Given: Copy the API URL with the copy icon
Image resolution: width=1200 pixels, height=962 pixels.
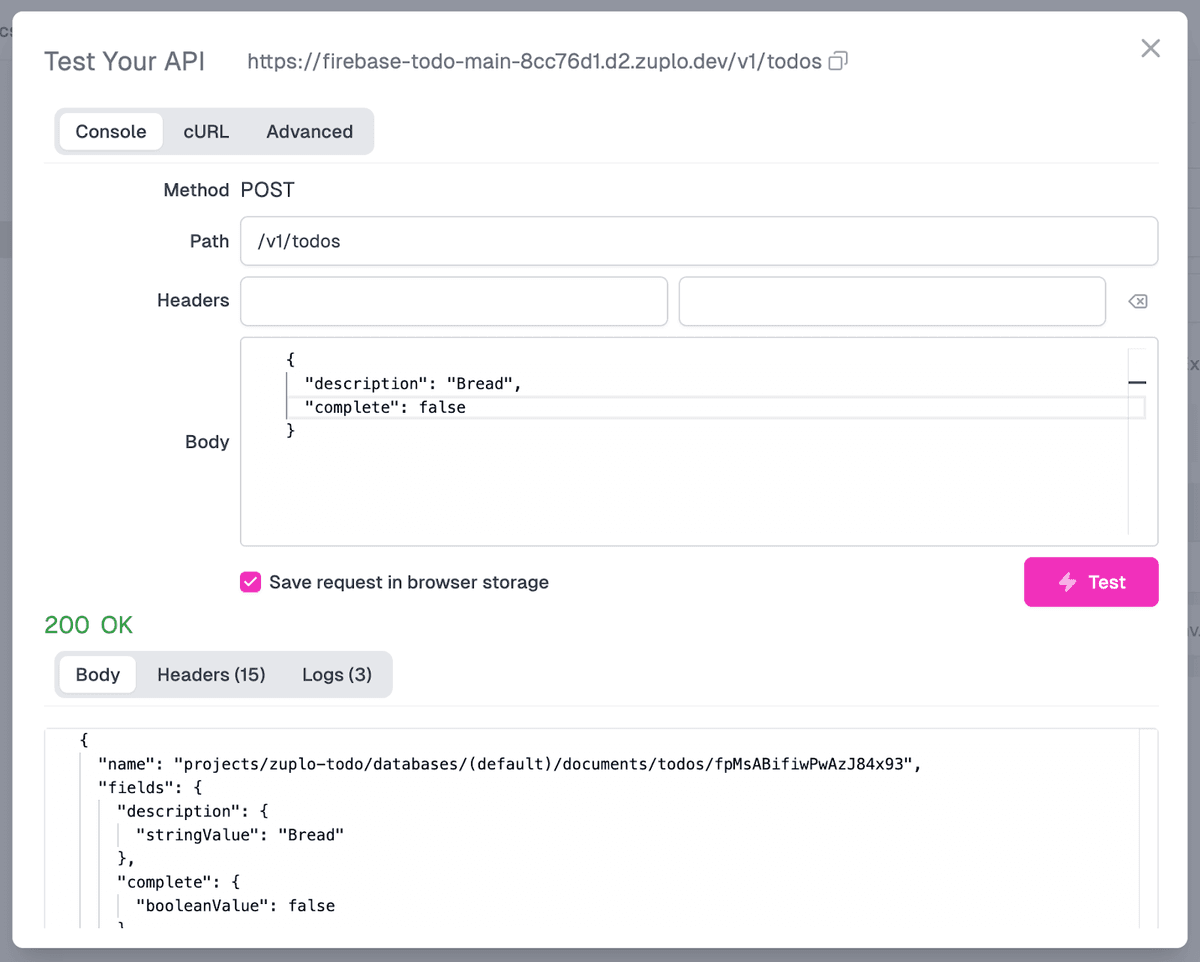Looking at the screenshot, I should point(838,61).
